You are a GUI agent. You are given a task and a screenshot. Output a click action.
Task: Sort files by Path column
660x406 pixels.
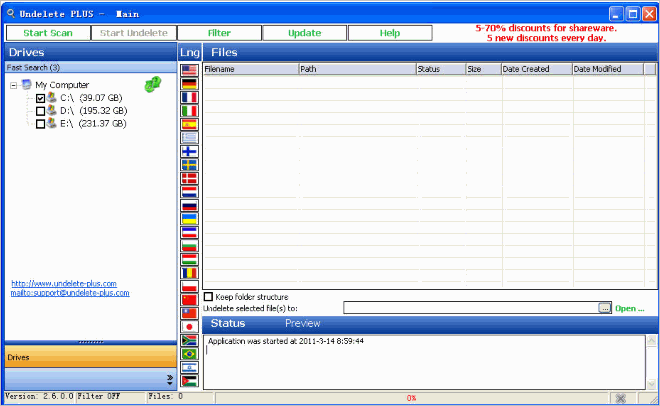coord(357,69)
